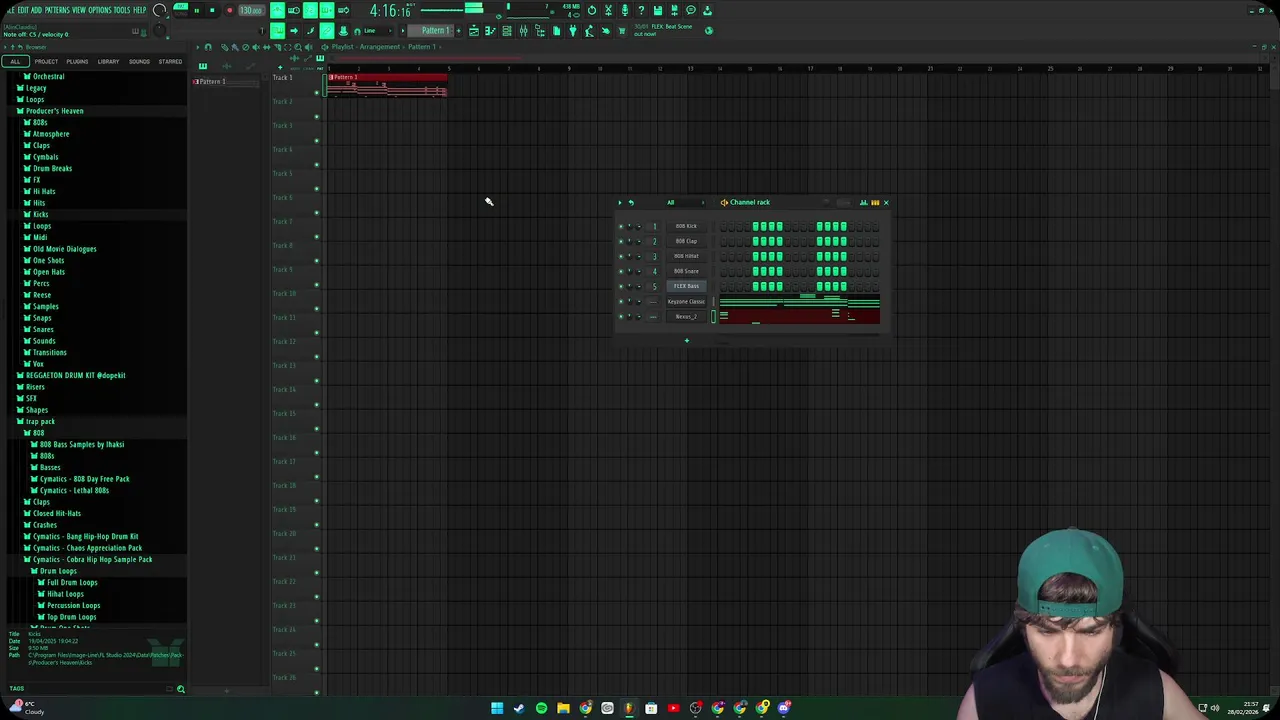Open File Explorer from the taskbar

pyautogui.click(x=563, y=708)
